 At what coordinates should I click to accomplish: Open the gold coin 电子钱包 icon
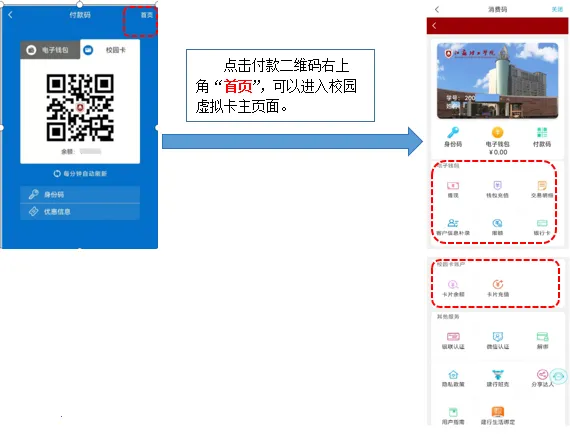[x=497, y=132]
